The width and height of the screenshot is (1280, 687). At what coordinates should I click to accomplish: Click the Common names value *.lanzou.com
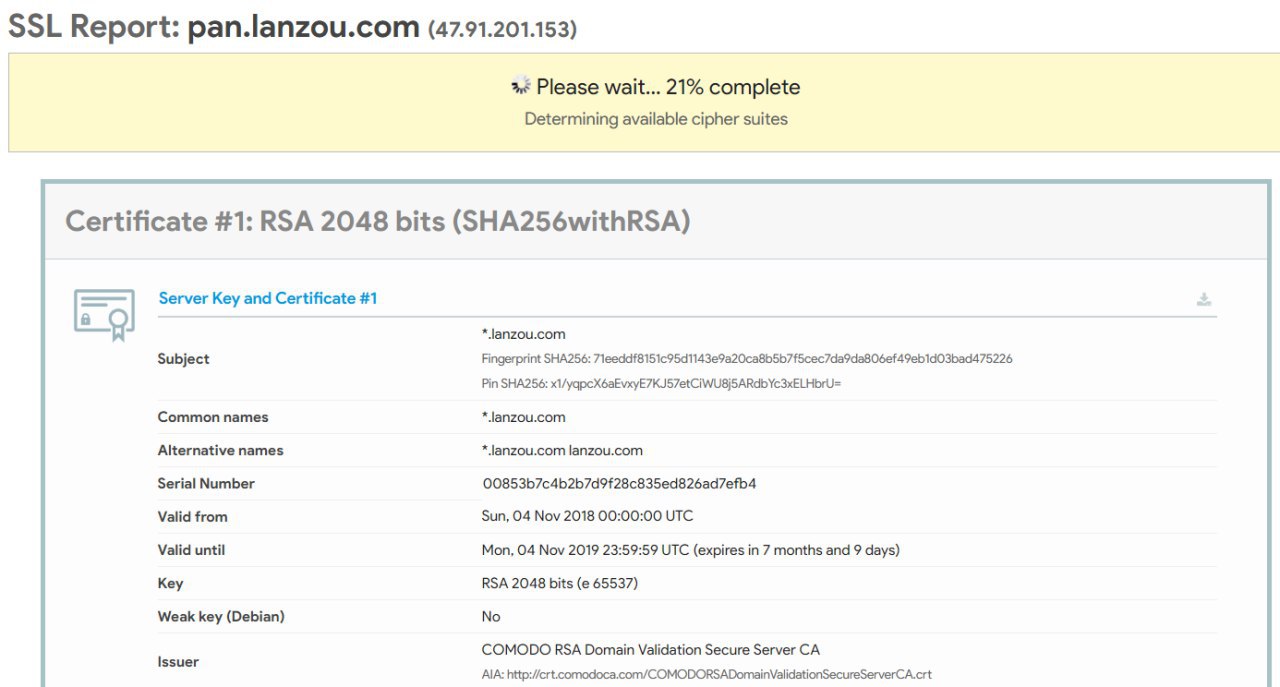tap(523, 417)
